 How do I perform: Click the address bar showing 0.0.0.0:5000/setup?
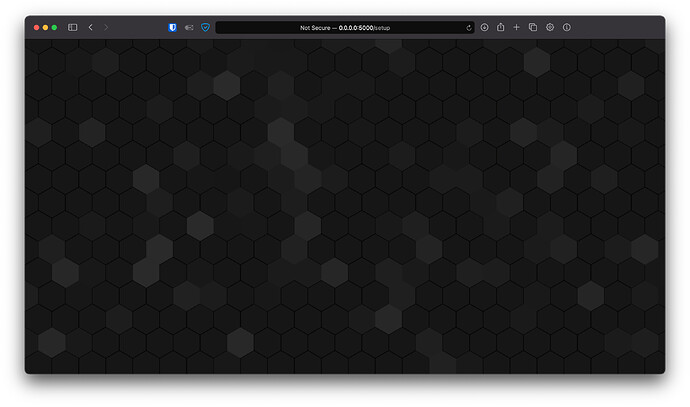pyautogui.click(x=345, y=27)
